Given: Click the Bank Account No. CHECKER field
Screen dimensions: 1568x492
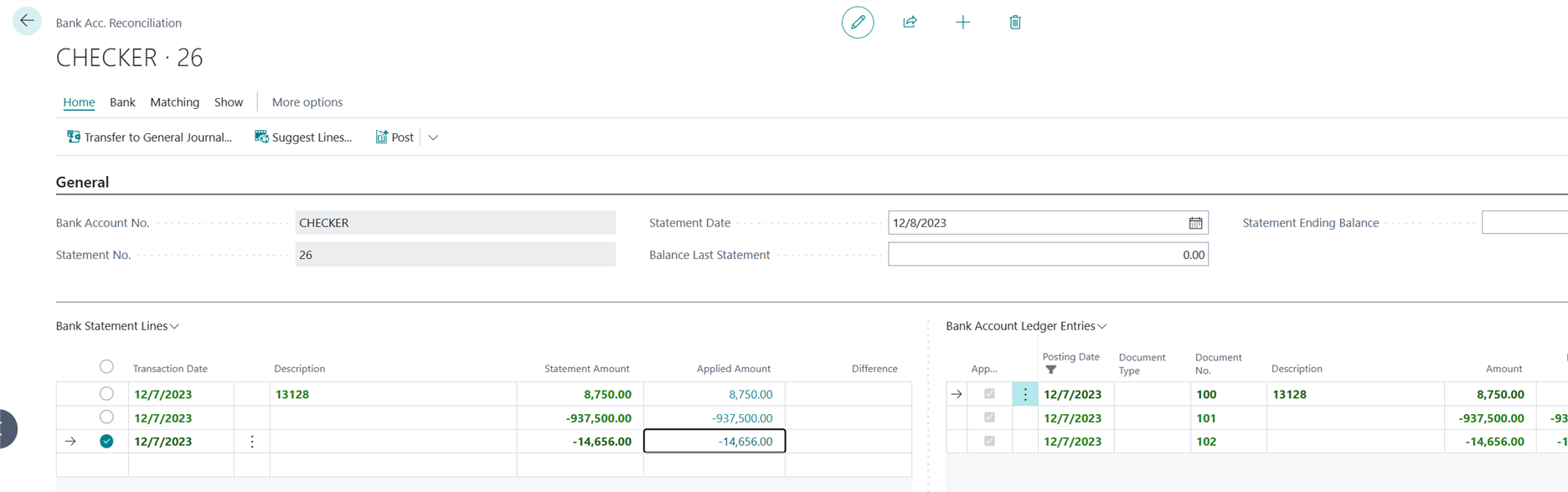Looking at the screenshot, I should [x=455, y=223].
